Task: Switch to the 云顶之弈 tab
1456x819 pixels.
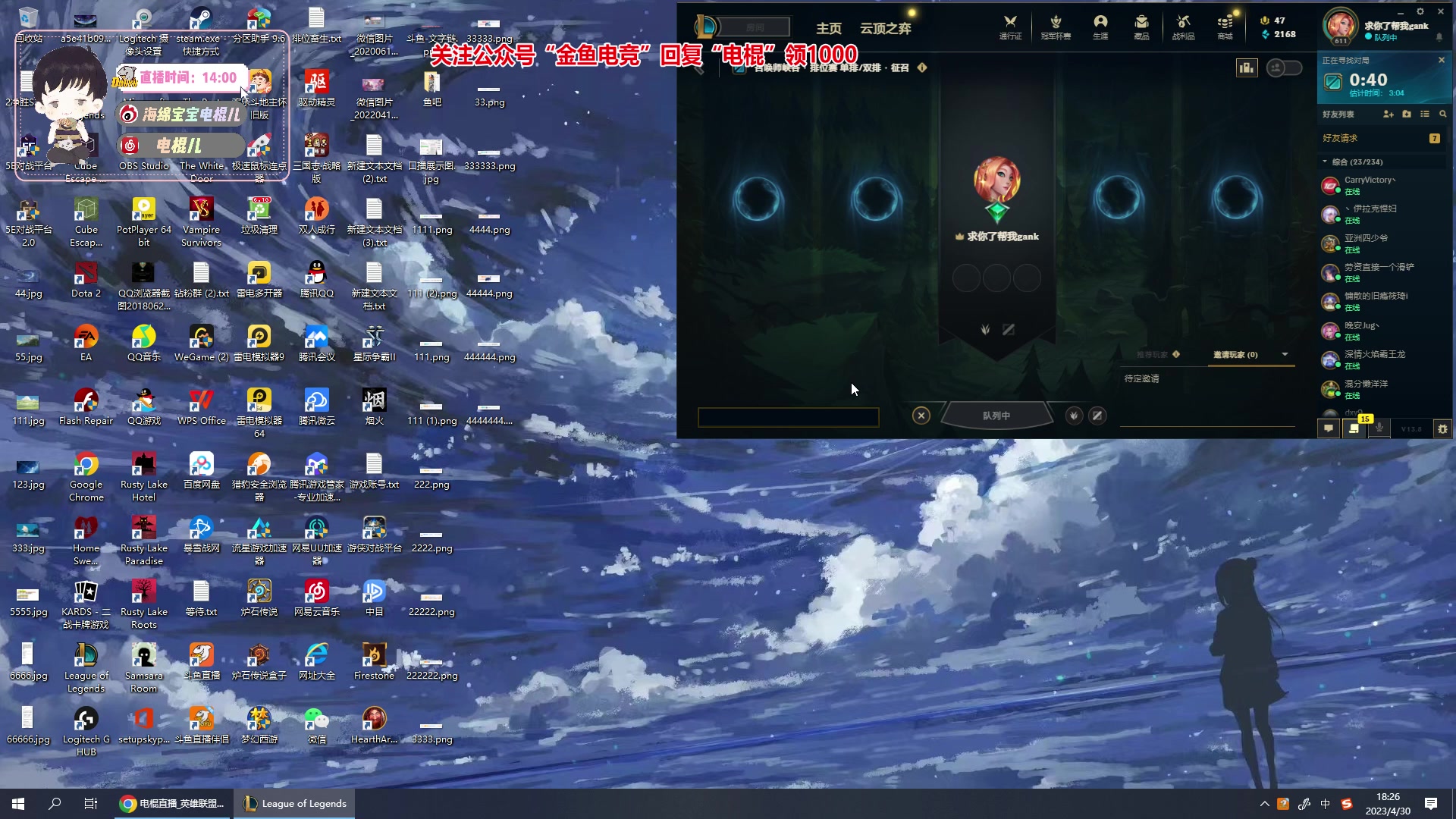Action: point(885,28)
